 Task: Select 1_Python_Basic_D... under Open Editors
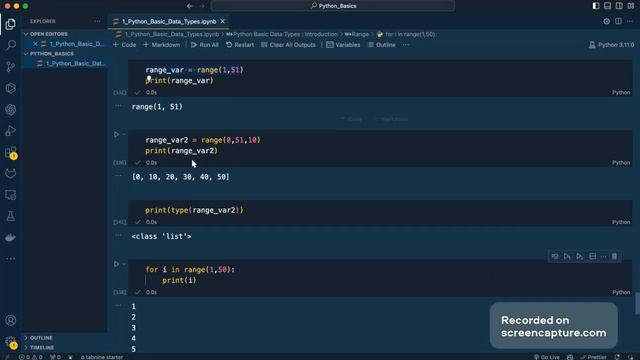[x=77, y=44]
